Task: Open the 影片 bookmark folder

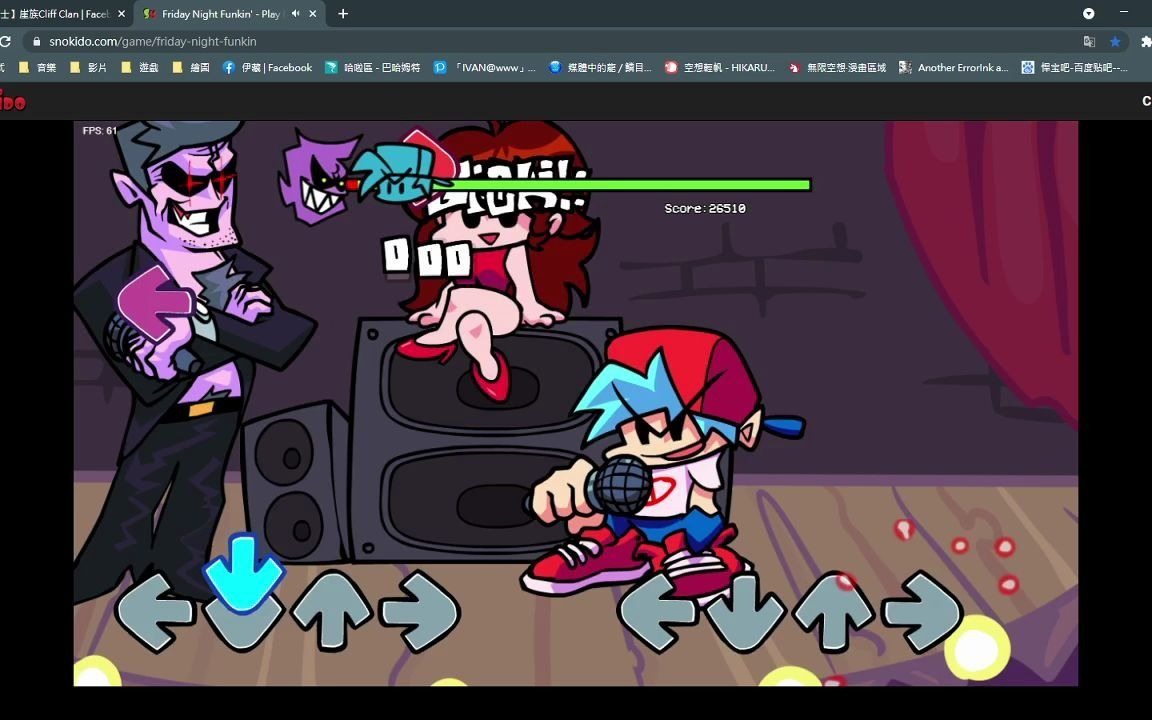Action: tap(88, 68)
